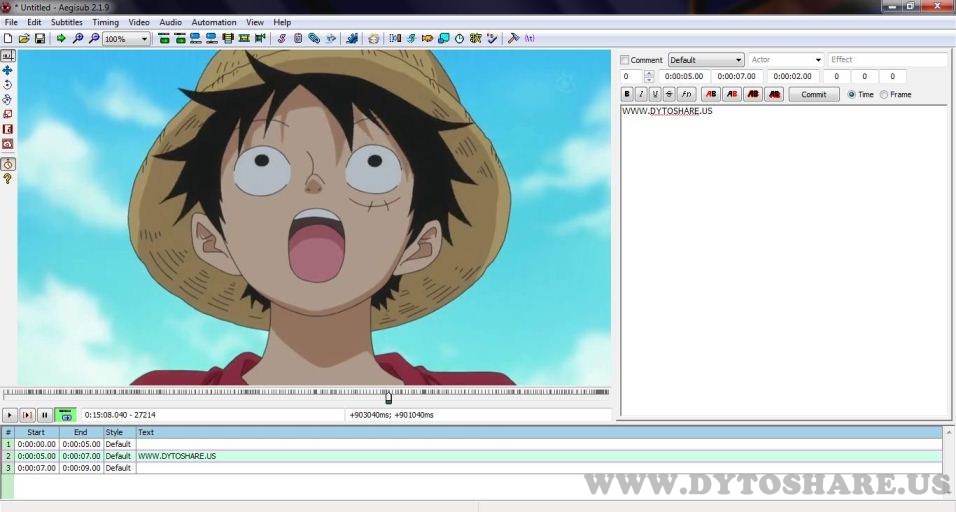Toggle bold with the B button
Screen dimensions: 956x512
(x=627, y=94)
